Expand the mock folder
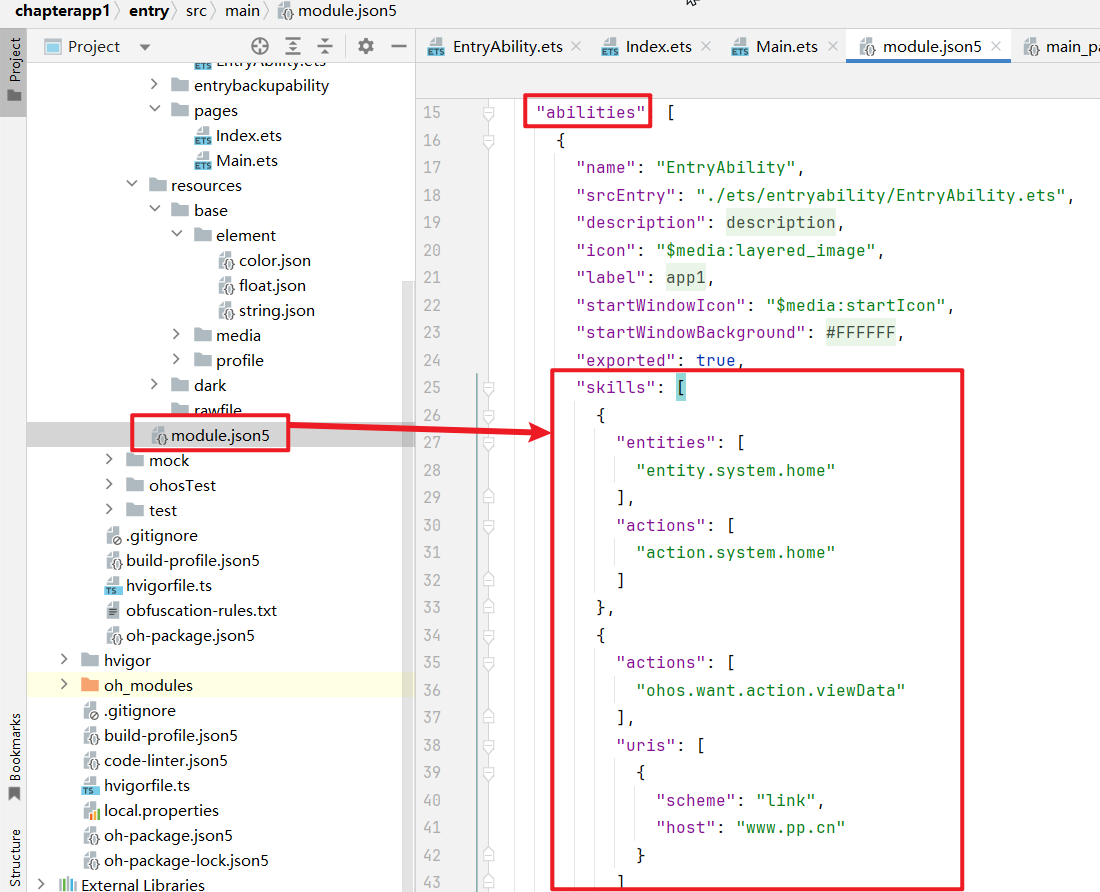Screen dimensions: 1100x892 pos(109,459)
